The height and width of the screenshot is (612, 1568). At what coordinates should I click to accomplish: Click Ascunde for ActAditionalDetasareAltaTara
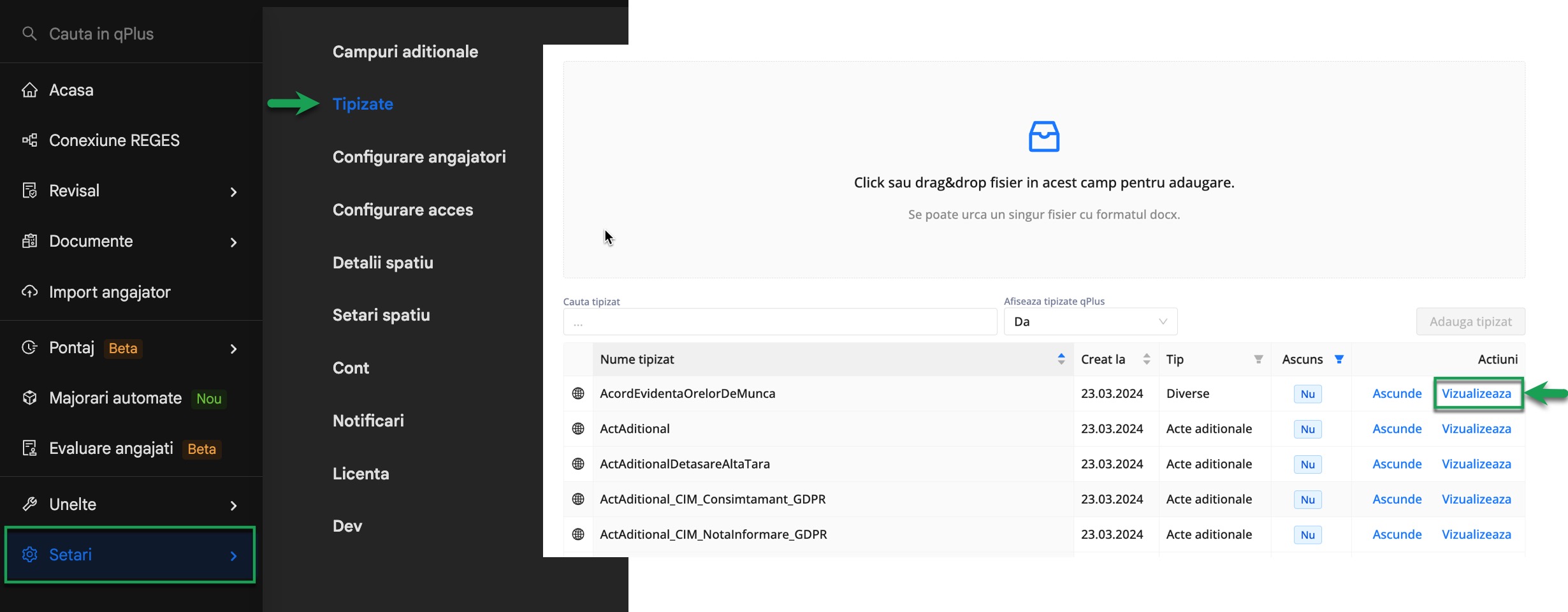click(1397, 464)
